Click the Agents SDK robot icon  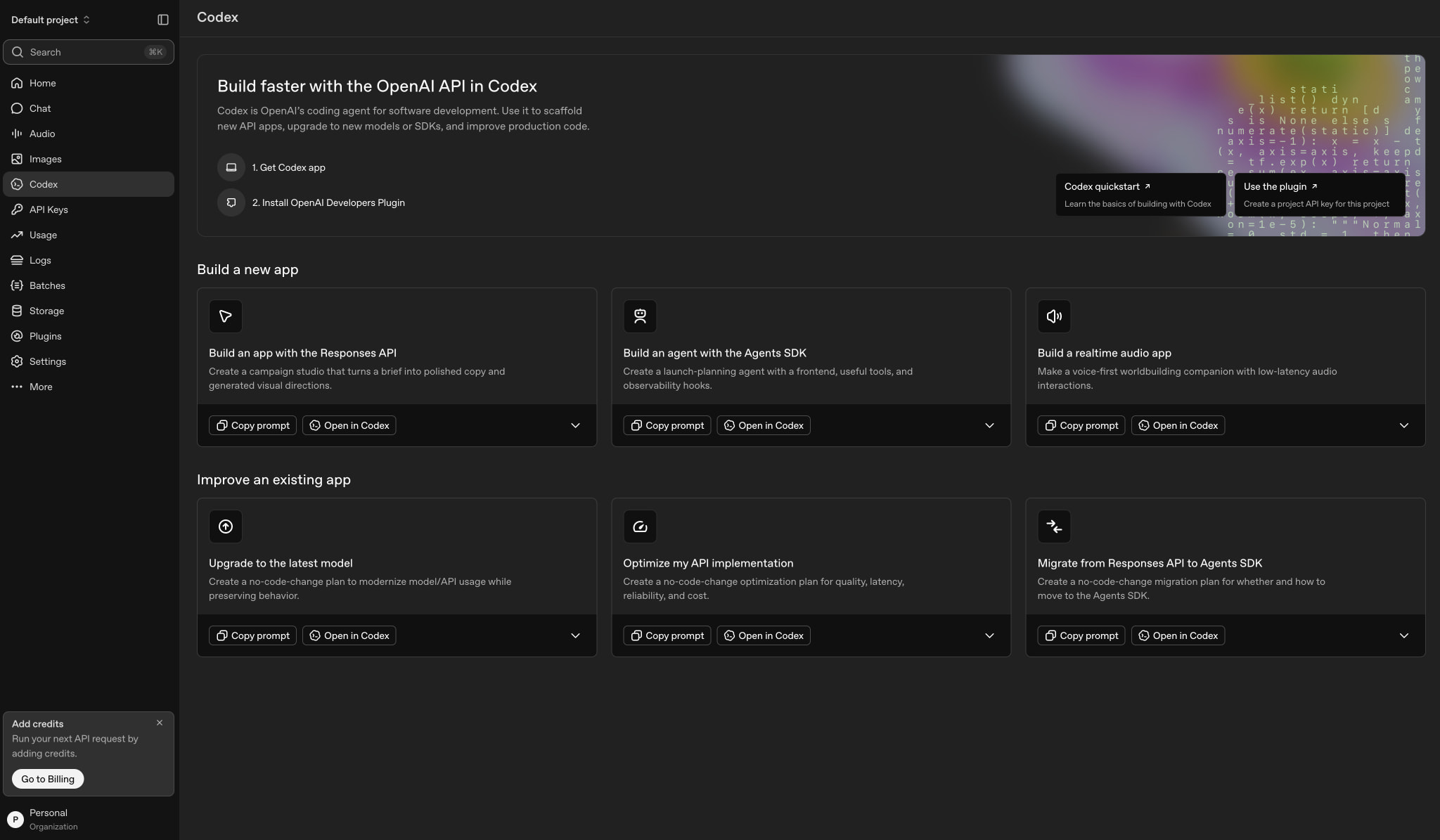pyautogui.click(x=640, y=316)
